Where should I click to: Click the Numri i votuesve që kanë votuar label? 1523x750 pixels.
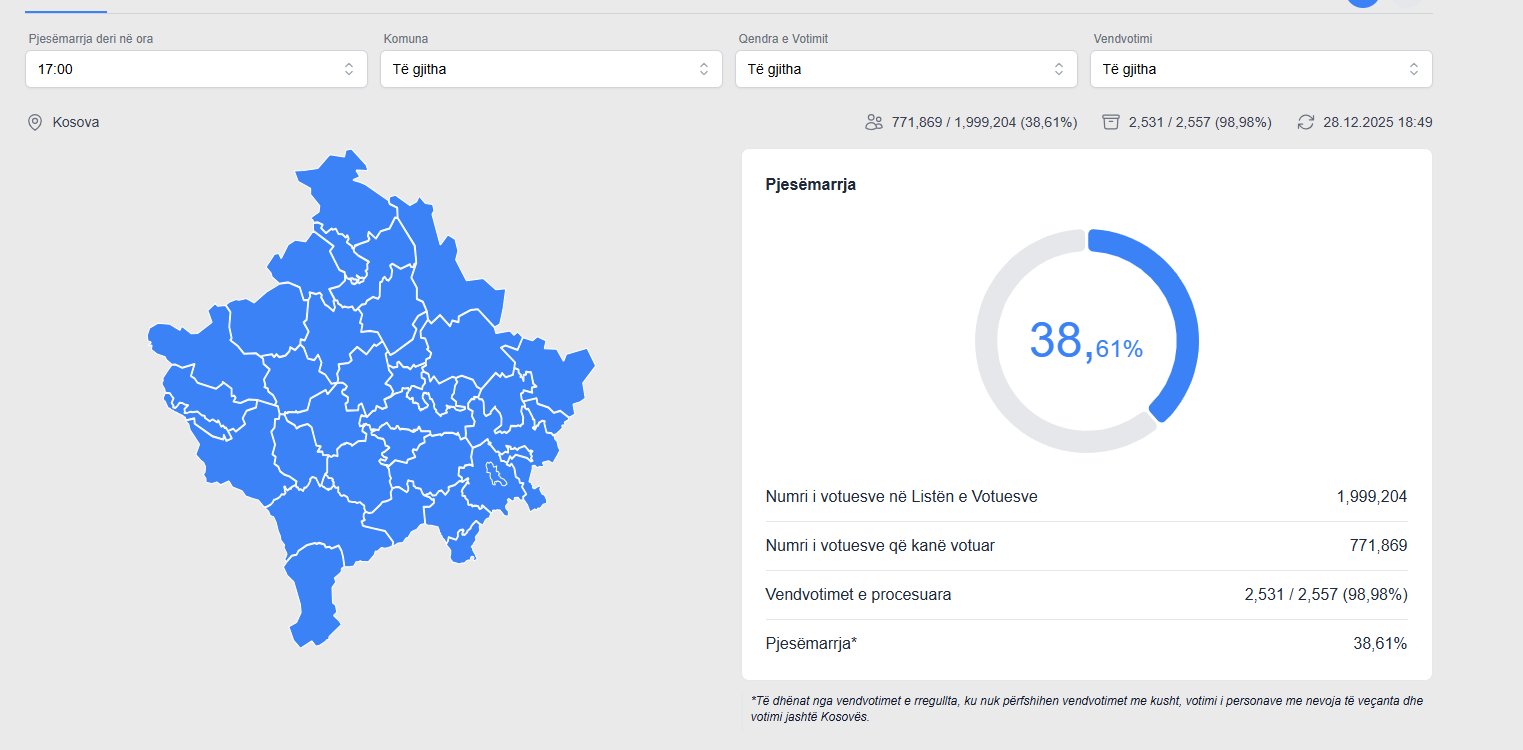(x=880, y=545)
